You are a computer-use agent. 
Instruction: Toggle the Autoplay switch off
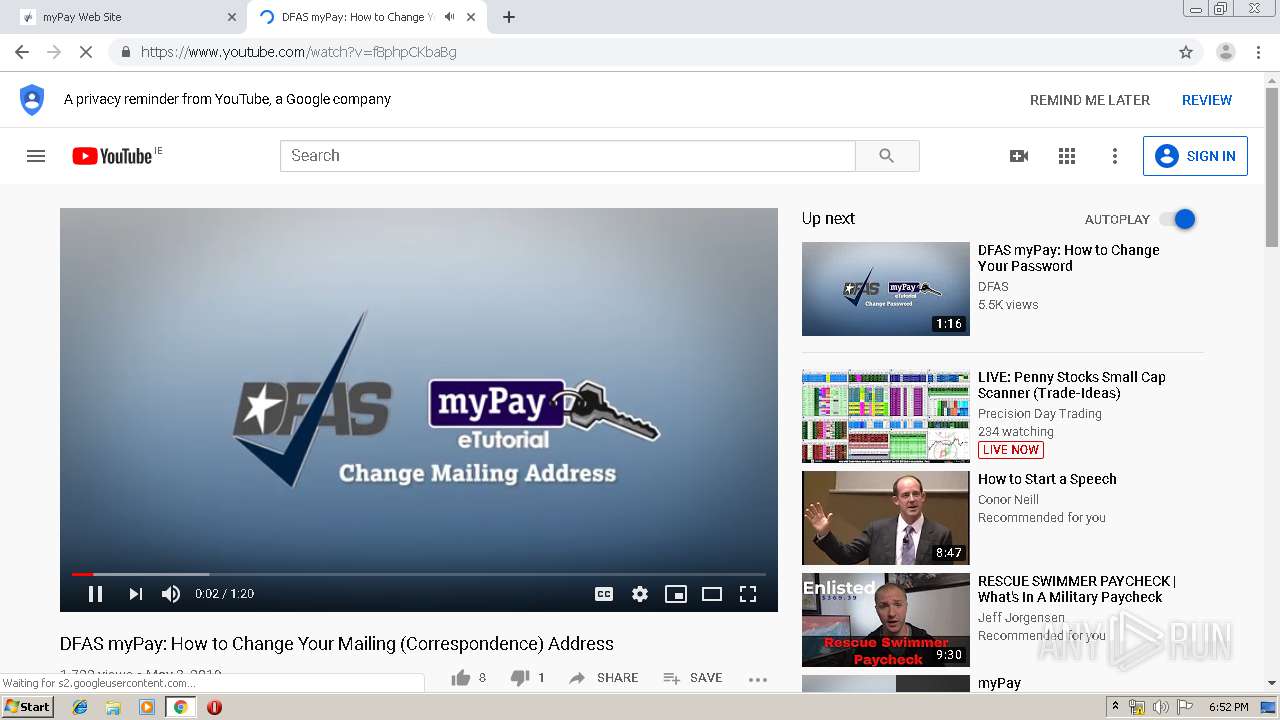(x=1177, y=219)
